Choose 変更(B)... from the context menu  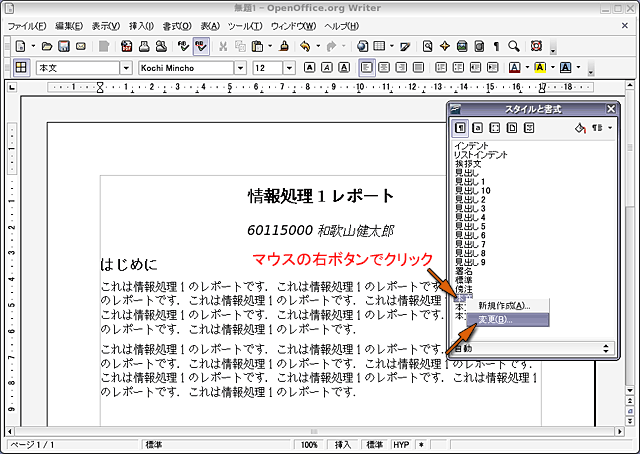pos(495,319)
